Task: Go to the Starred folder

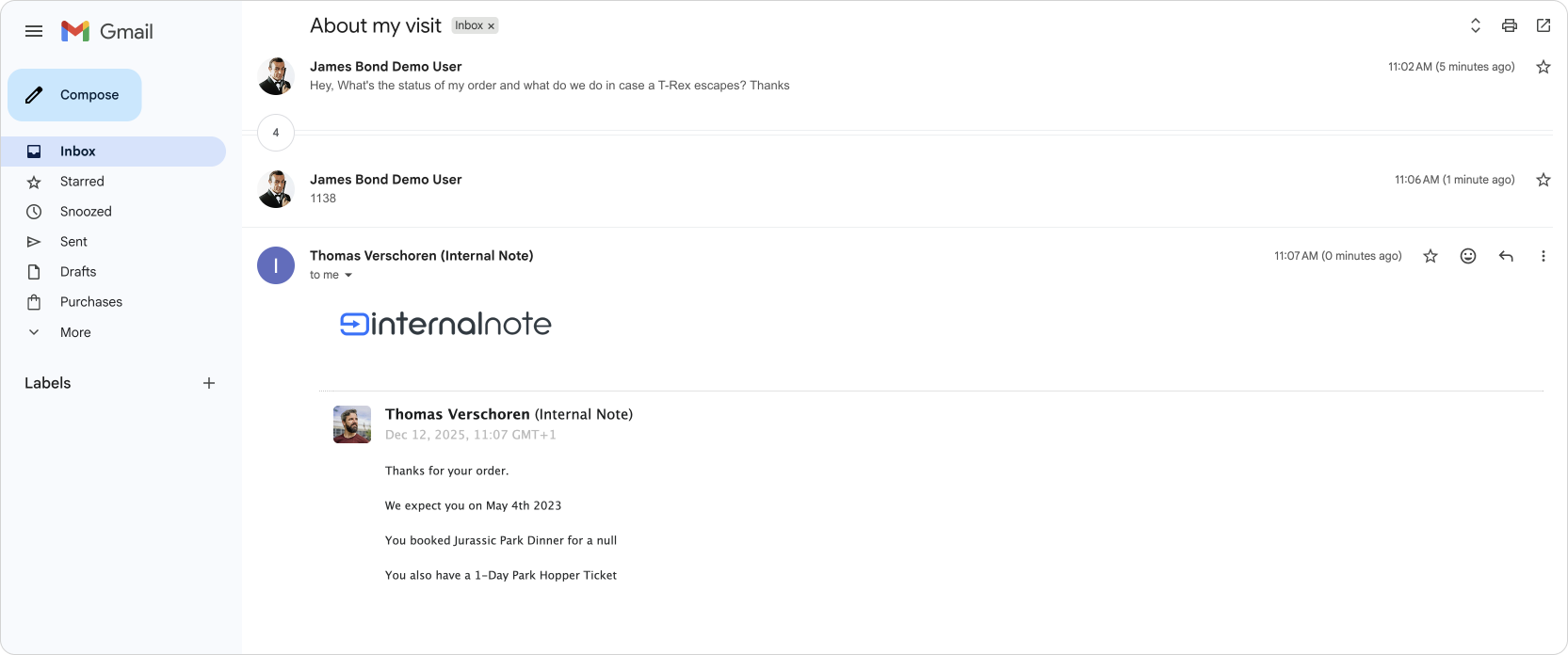Action: coord(82,182)
